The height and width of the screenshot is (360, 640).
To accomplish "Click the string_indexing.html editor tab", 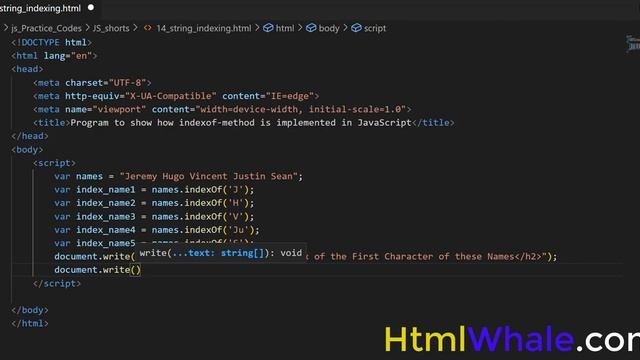I will (x=45, y=8).
